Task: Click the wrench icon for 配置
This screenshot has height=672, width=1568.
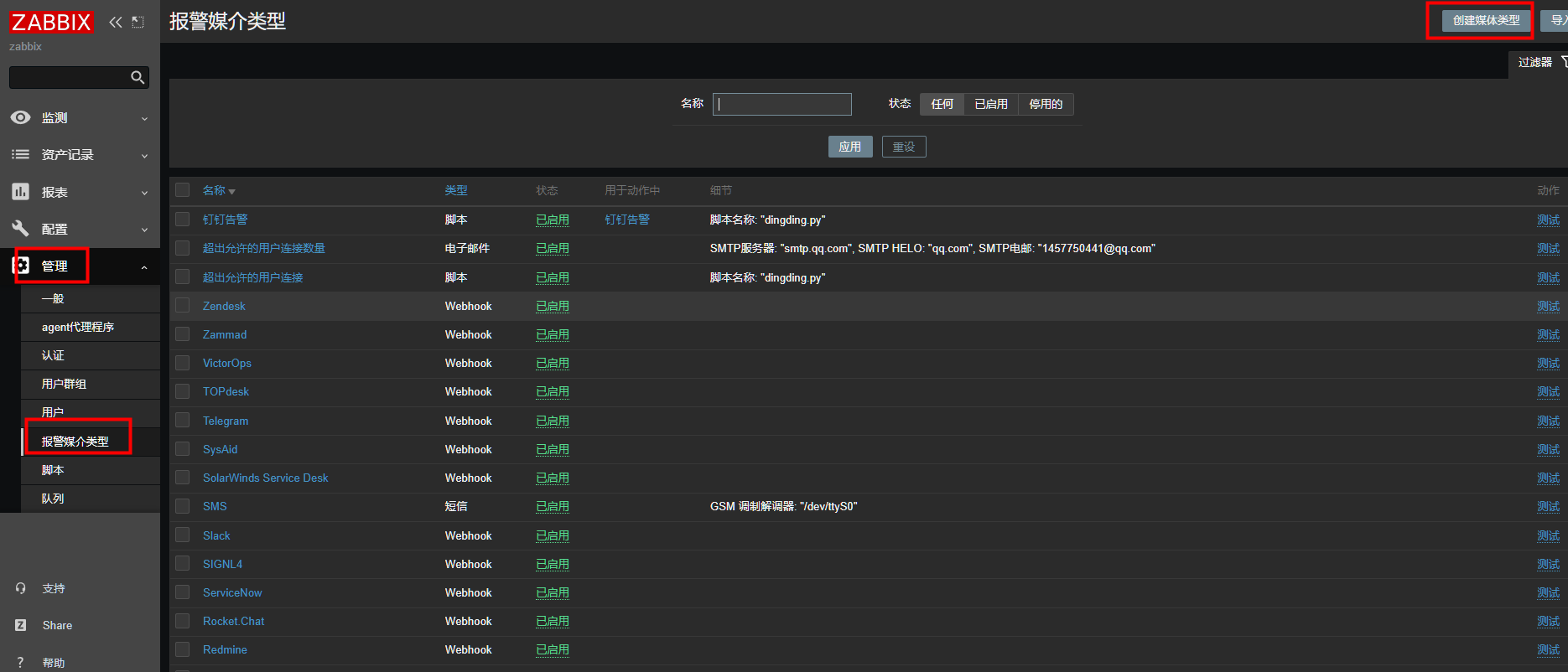Action: [21, 229]
